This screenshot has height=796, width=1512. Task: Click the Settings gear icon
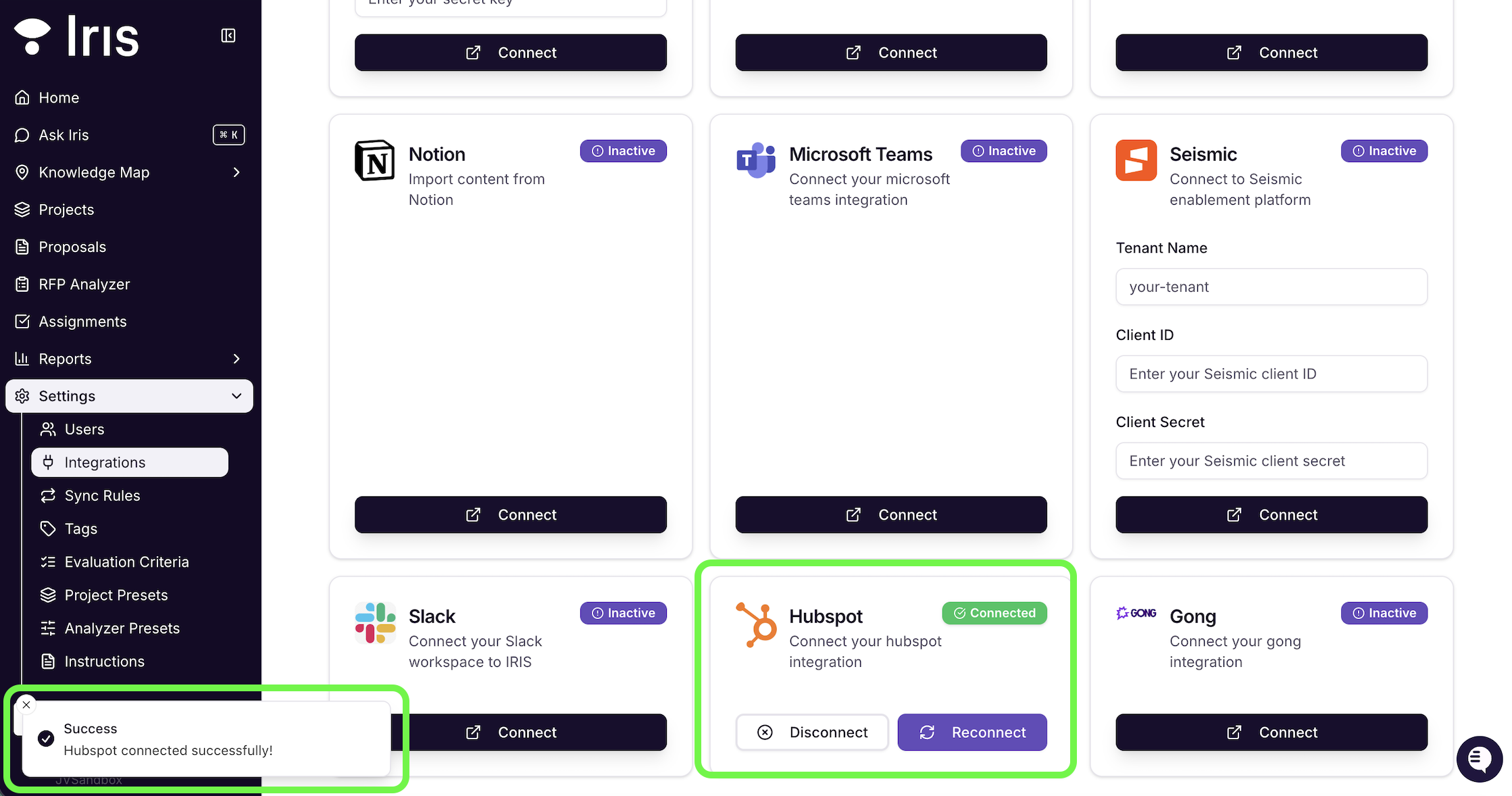tap(22, 396)
